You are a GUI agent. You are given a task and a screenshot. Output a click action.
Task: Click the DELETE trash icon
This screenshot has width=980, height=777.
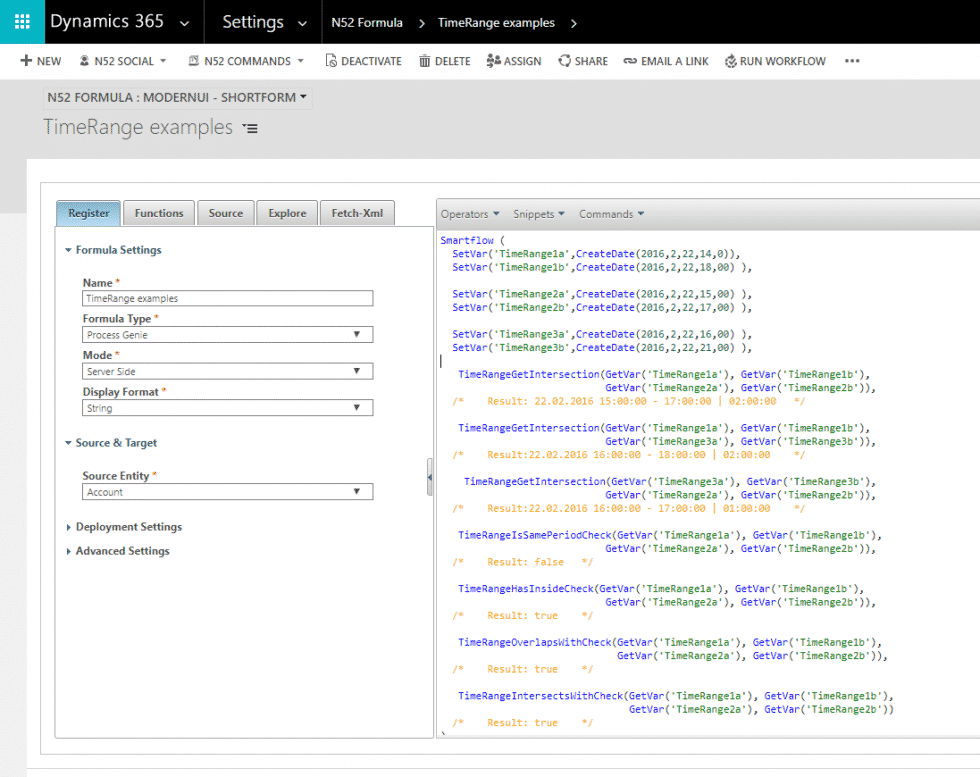coord(424,61)
